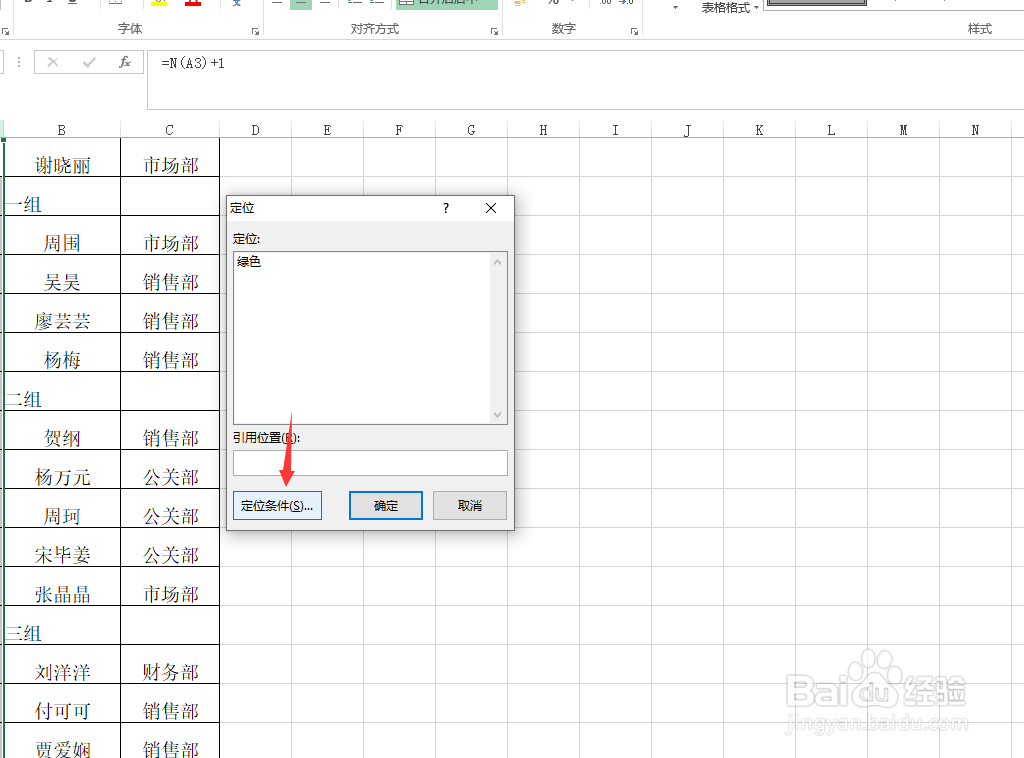The image size is (1024, 758).
Task: Select 绿色 in the Go To list
Action: pyautogui.click(x=250, y=261)
